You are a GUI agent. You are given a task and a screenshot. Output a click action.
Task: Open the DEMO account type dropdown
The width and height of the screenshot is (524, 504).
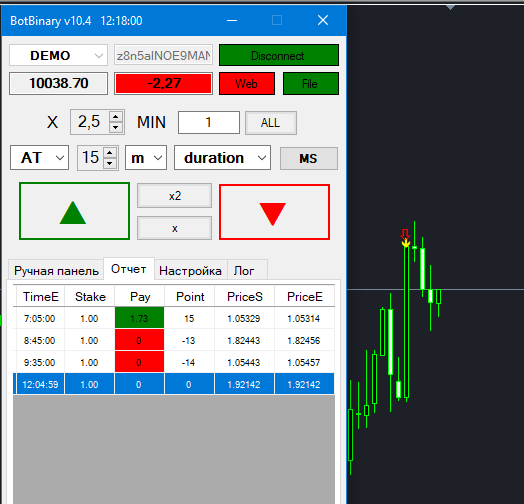click(x=58, y=55)
